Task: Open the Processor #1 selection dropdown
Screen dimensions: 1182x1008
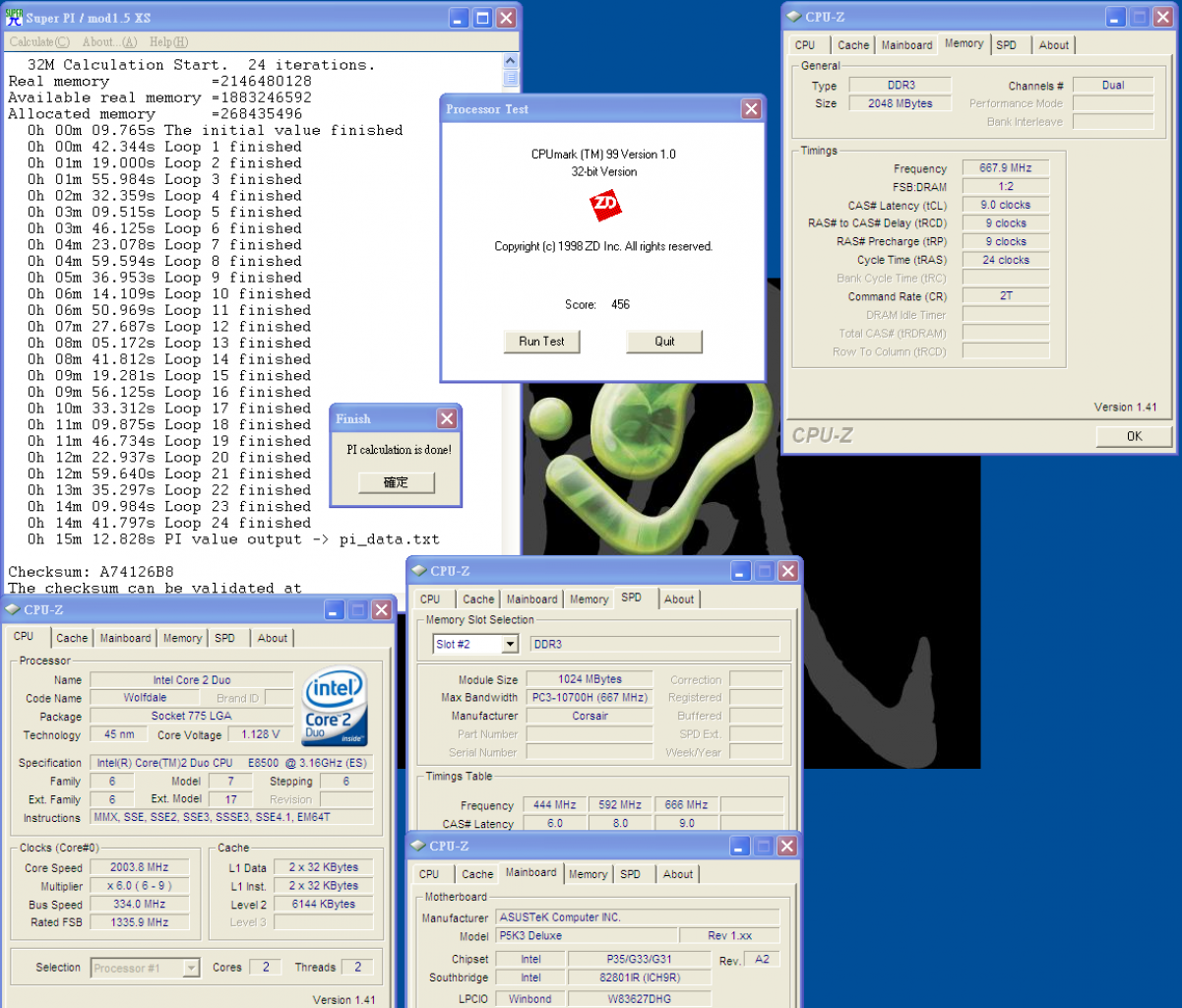Action: pyautogui.click(x=192, y=968)
